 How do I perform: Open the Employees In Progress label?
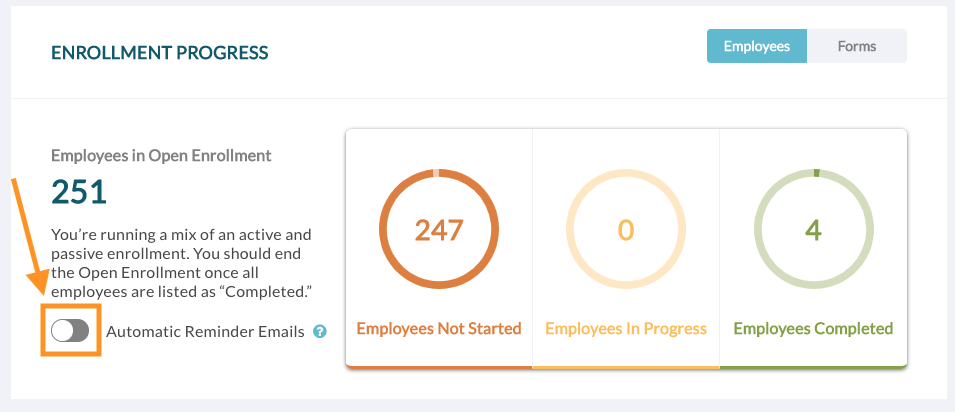[626, 329]
